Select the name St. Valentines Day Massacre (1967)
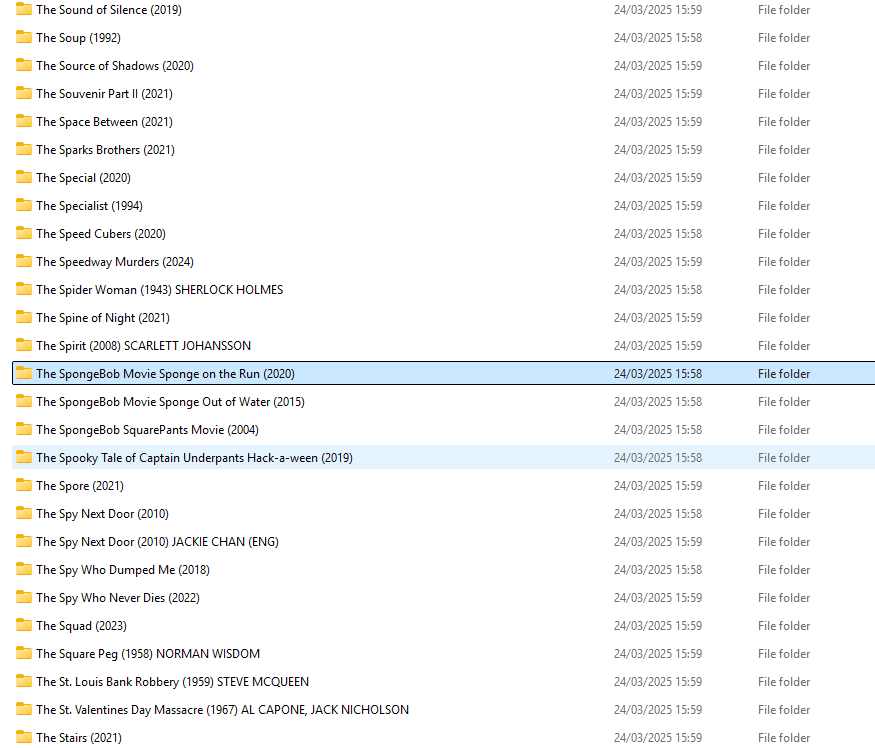The width and height of the screenshot is (875, 748). [223, 709]
